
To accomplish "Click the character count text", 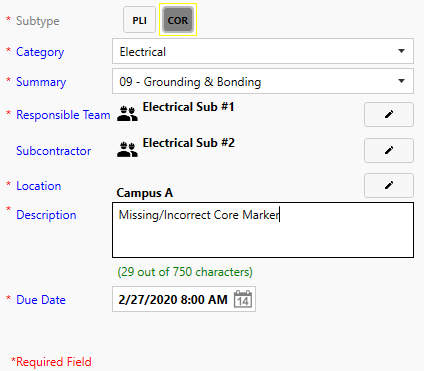I will 185,272.
